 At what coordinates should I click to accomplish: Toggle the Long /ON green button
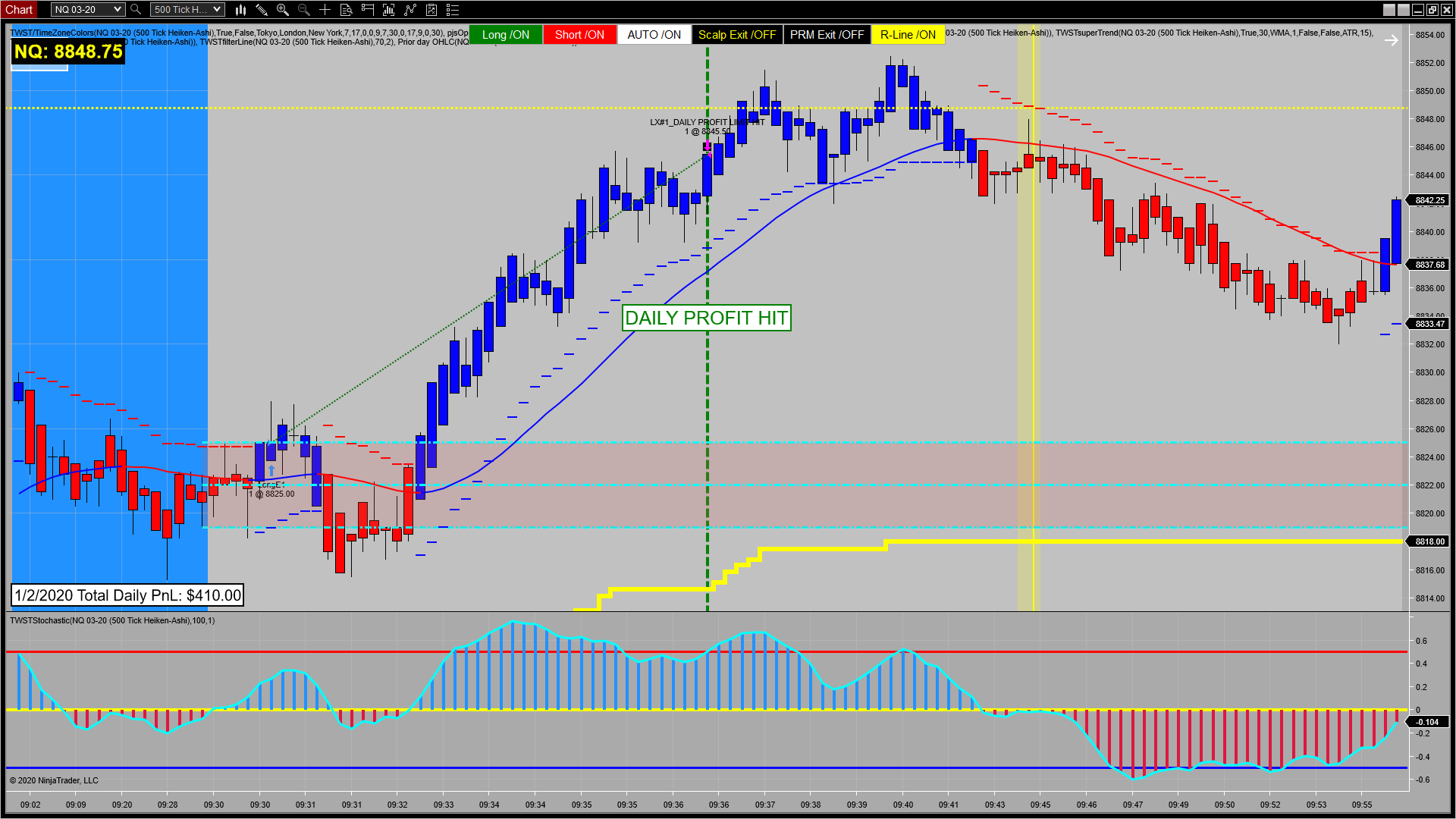pyautogui.click(x=506, y=35)
